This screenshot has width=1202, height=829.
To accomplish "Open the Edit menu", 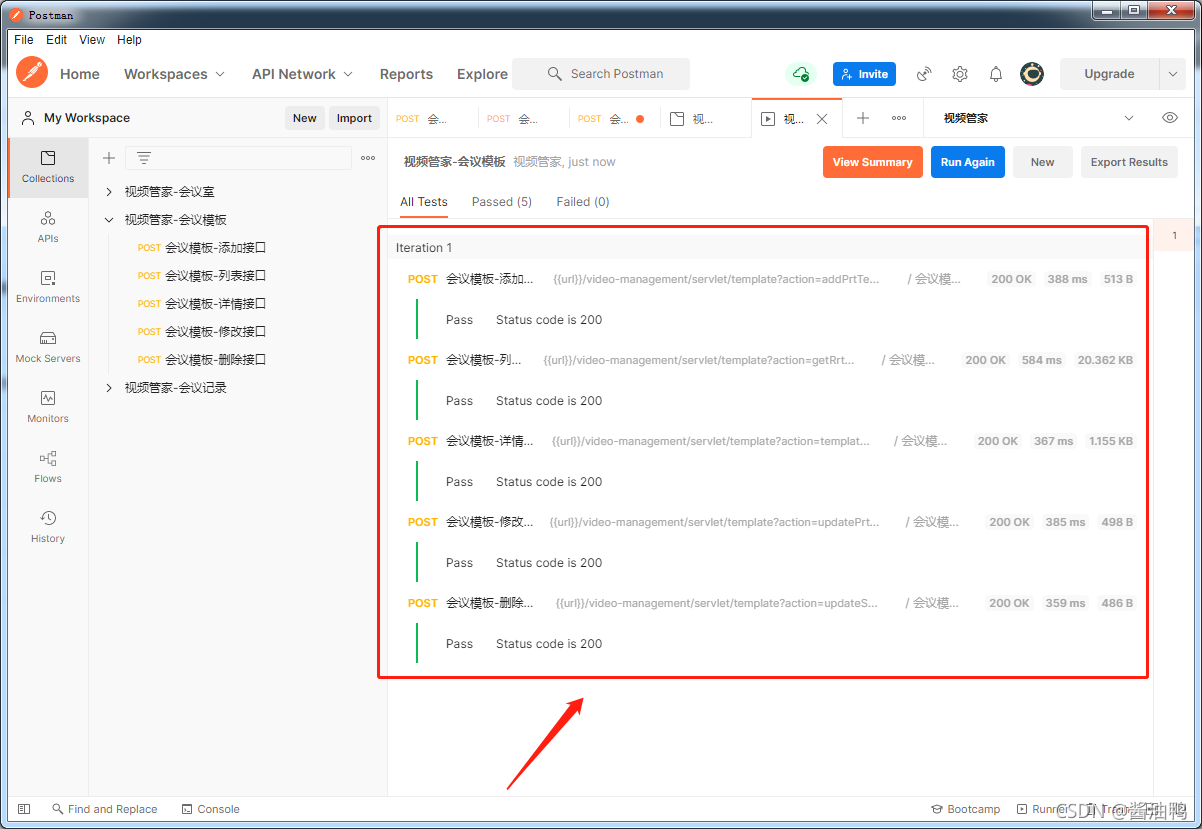I will 57,40.
